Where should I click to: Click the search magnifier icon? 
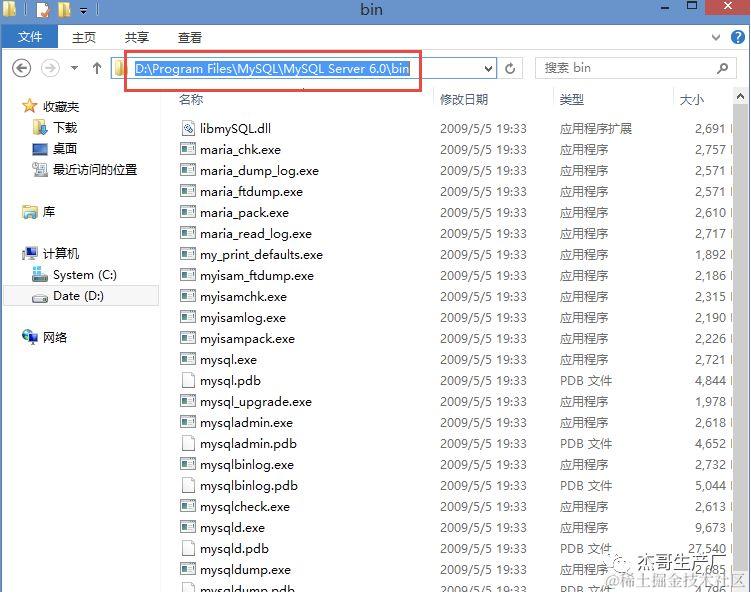[x=722, y=69]
